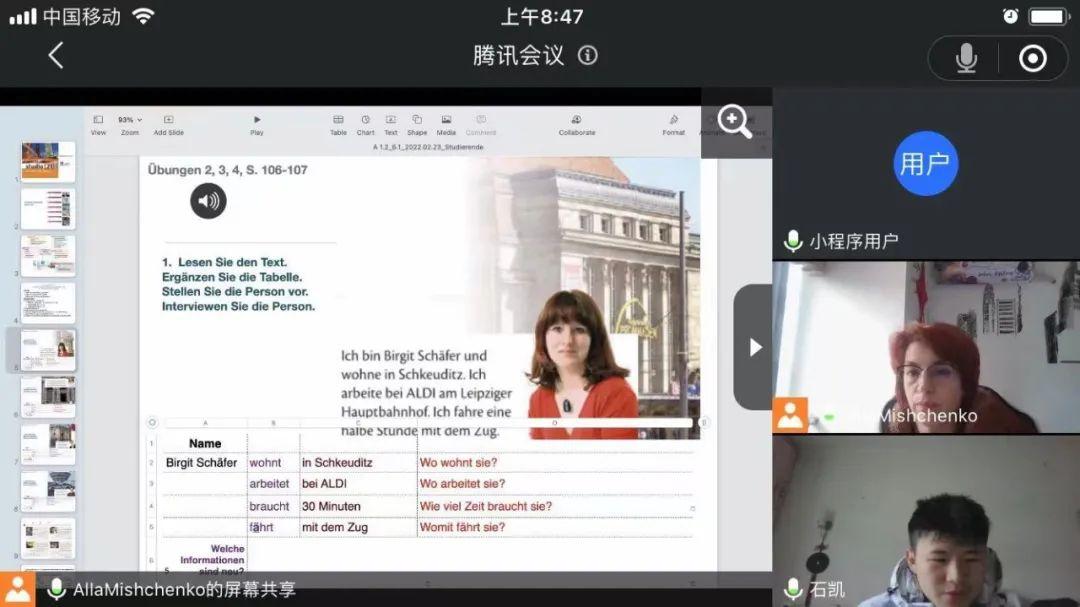
Task: Toggle the microphone in the top bar
Action: tap(965, 58)
